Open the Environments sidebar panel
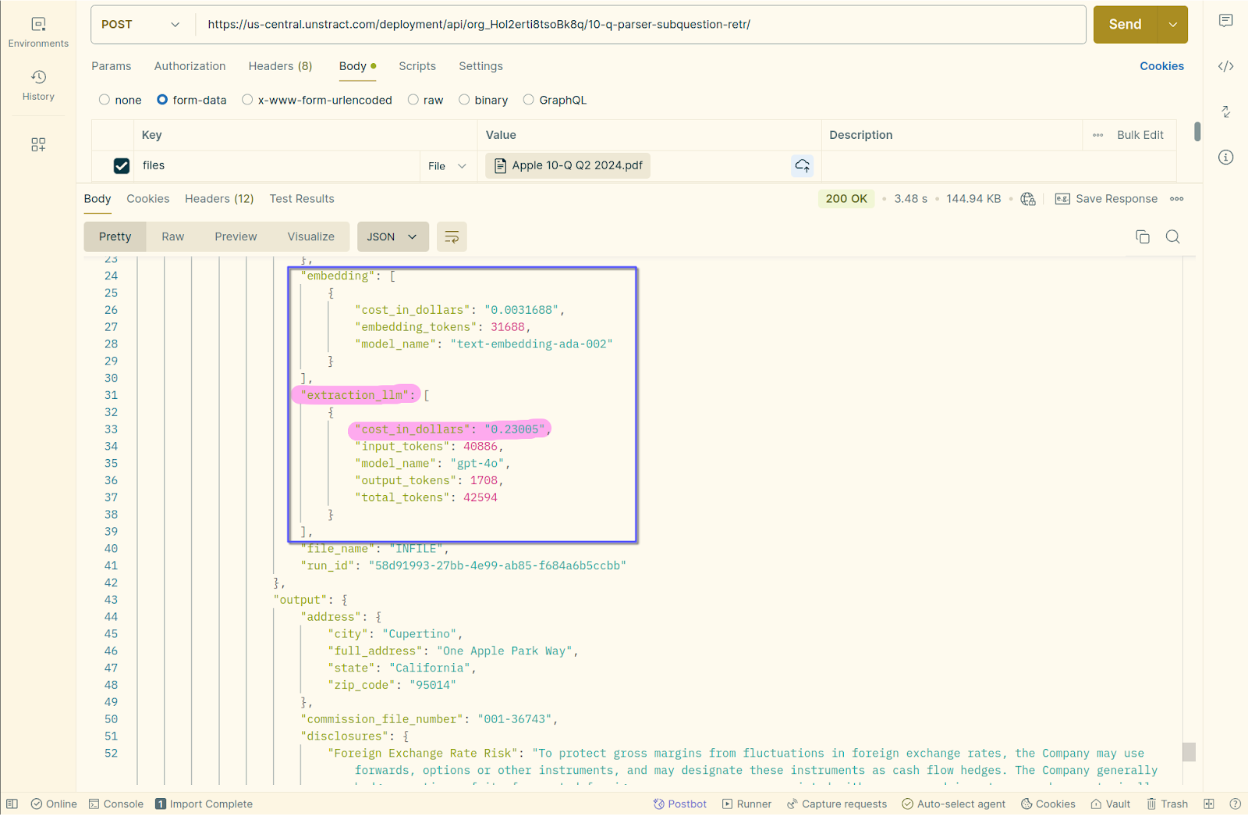 click(38, 31)
